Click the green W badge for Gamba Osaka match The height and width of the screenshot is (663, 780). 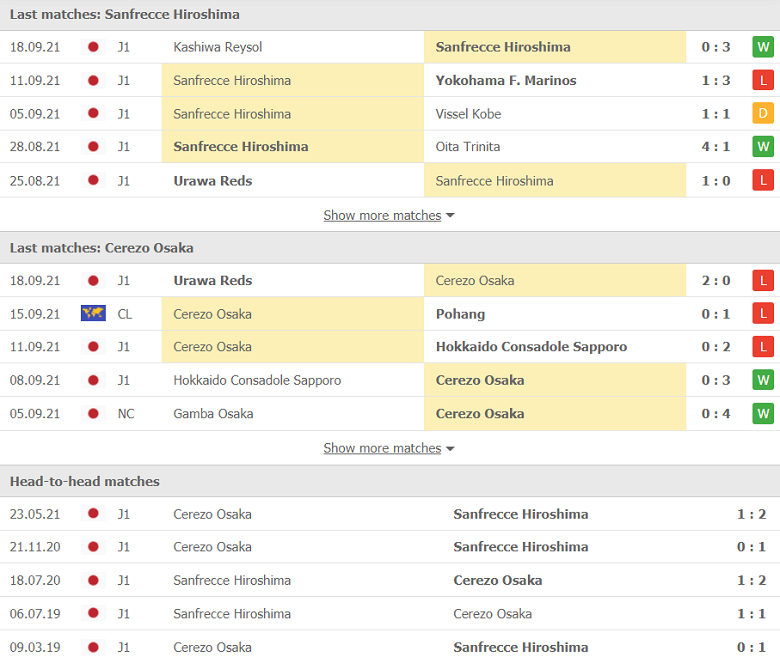pyautogui.click(x=763, y=414)
